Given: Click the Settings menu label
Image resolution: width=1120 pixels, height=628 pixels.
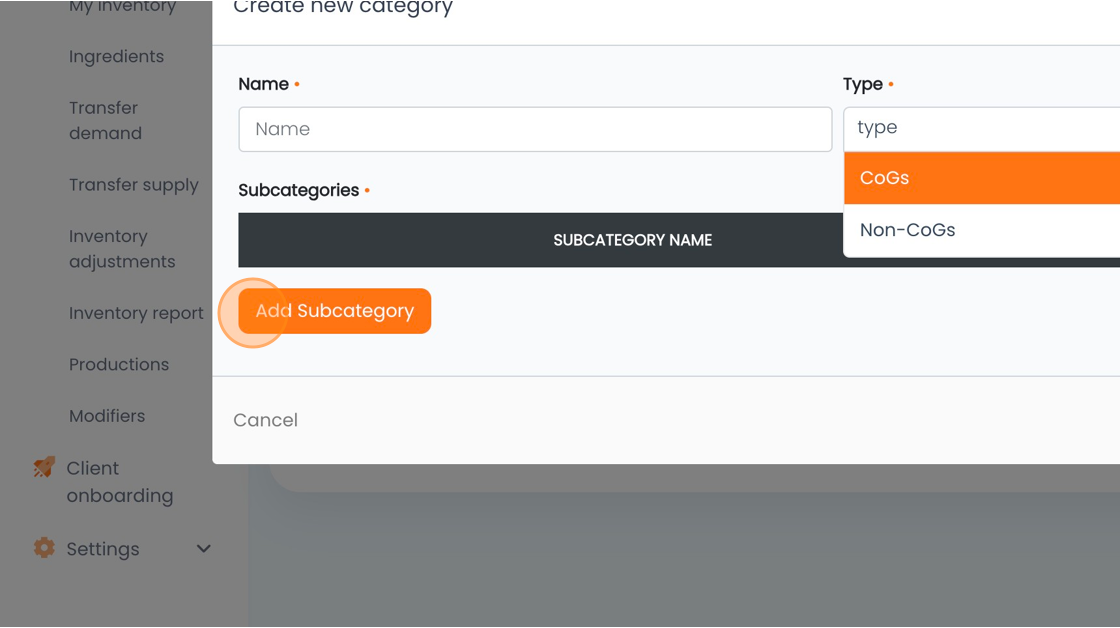Looking at the screenshot, I should click(103, 549).
